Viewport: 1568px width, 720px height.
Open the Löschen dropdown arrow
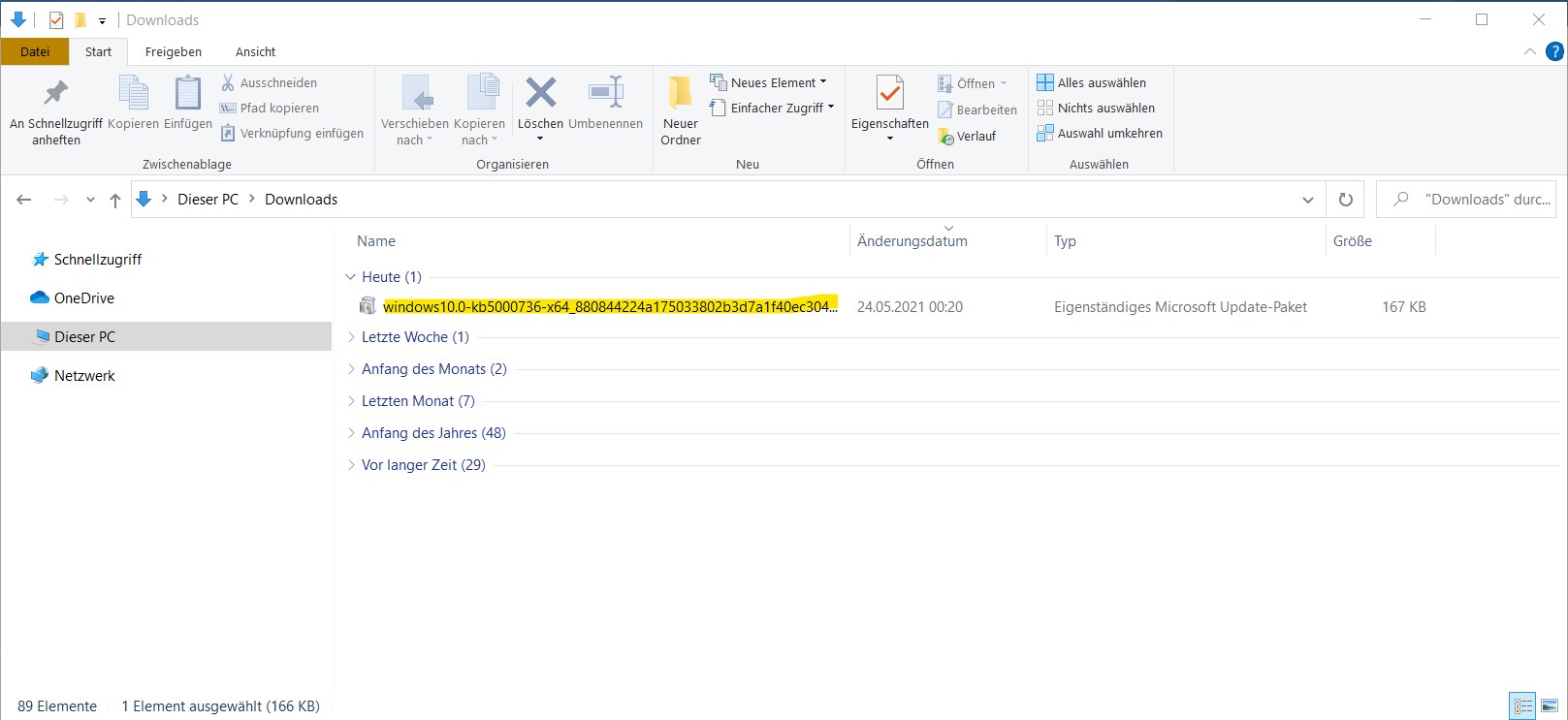[x=540, y=139]
